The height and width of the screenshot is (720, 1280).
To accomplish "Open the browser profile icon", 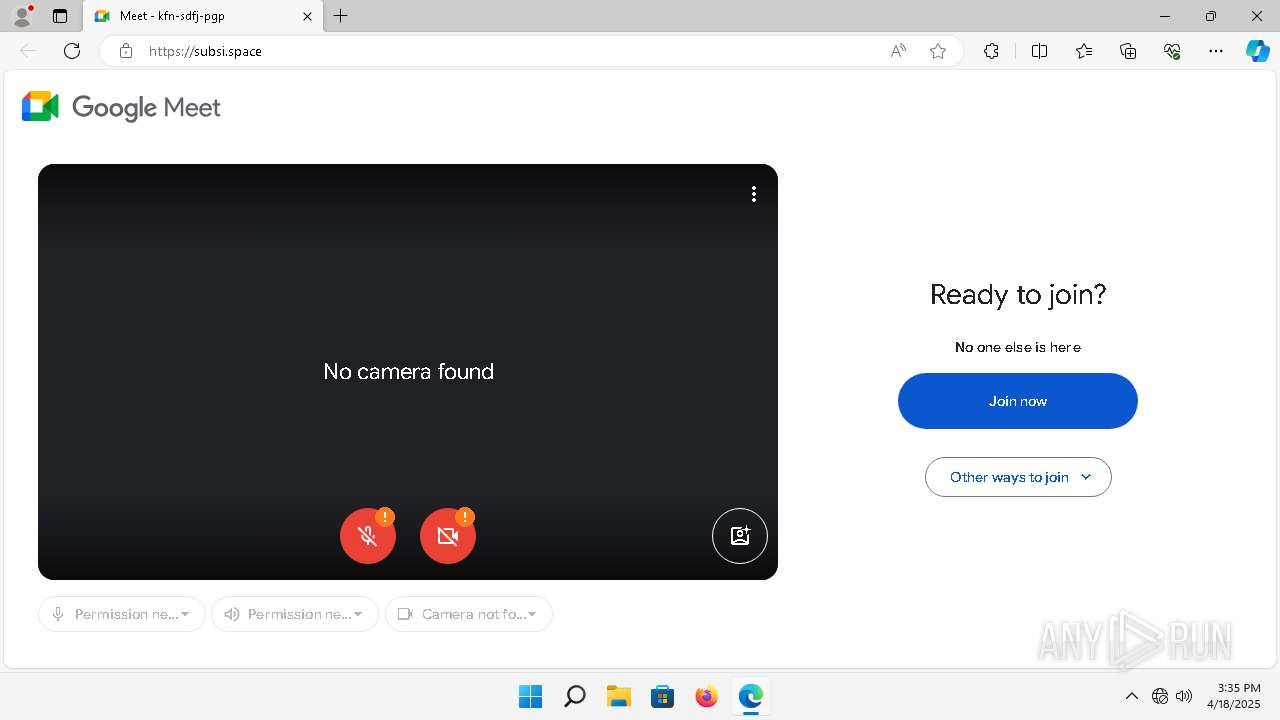I will (22, 16).
